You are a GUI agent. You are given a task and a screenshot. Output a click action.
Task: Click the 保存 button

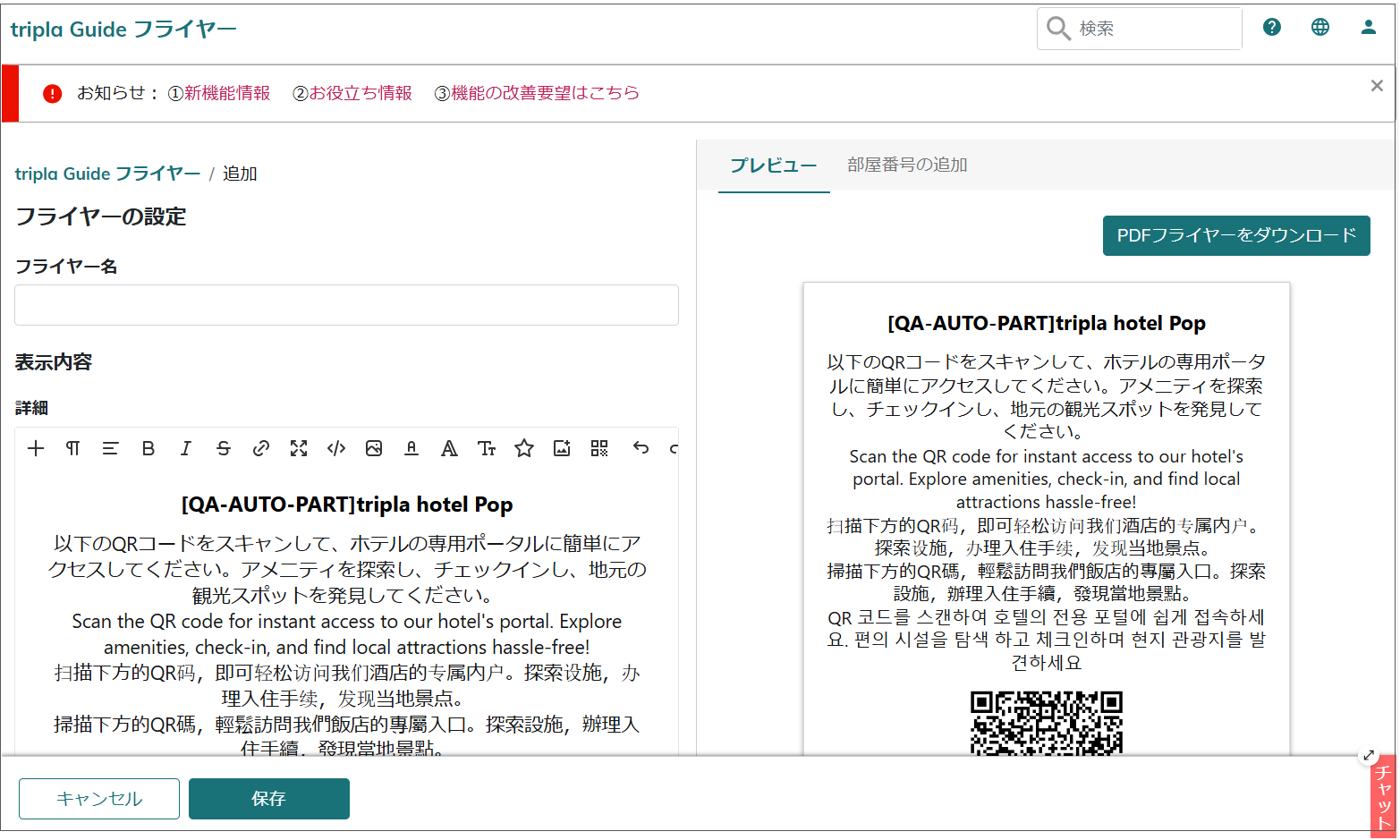point(269,799)
